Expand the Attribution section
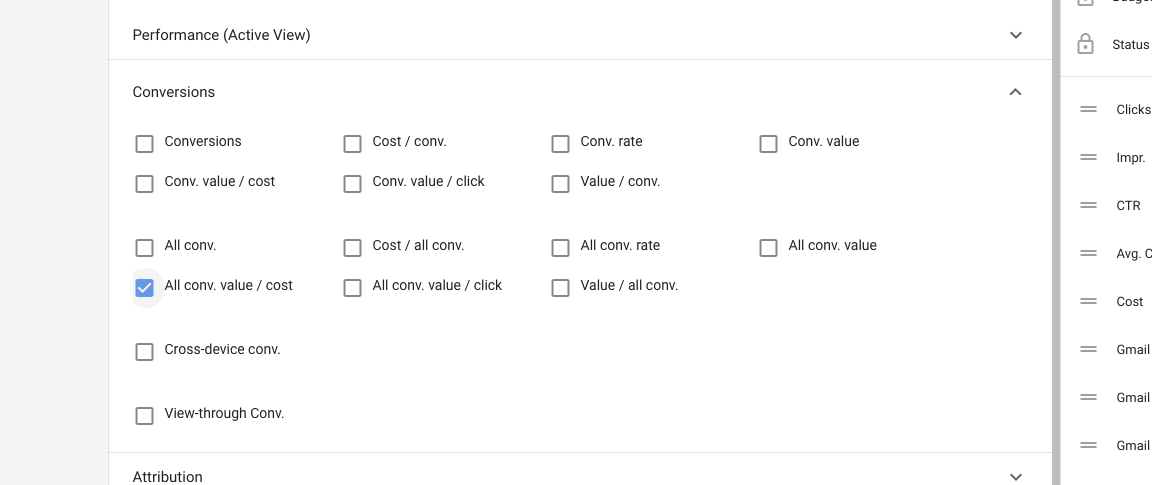 pyautogui.click(x=1016, y=476)
